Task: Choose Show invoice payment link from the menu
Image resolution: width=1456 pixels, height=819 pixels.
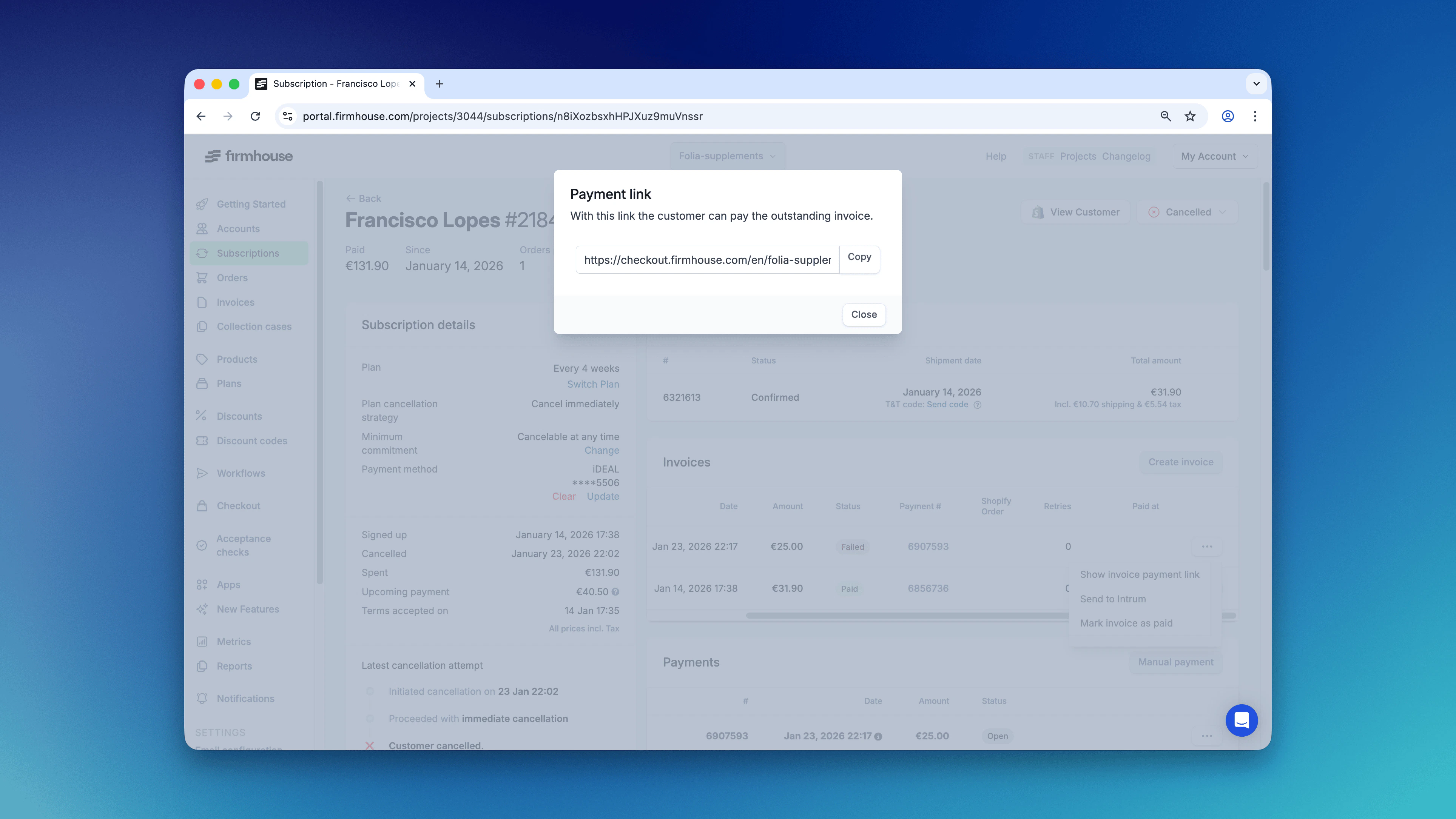Action: (x=1140, y=574)
